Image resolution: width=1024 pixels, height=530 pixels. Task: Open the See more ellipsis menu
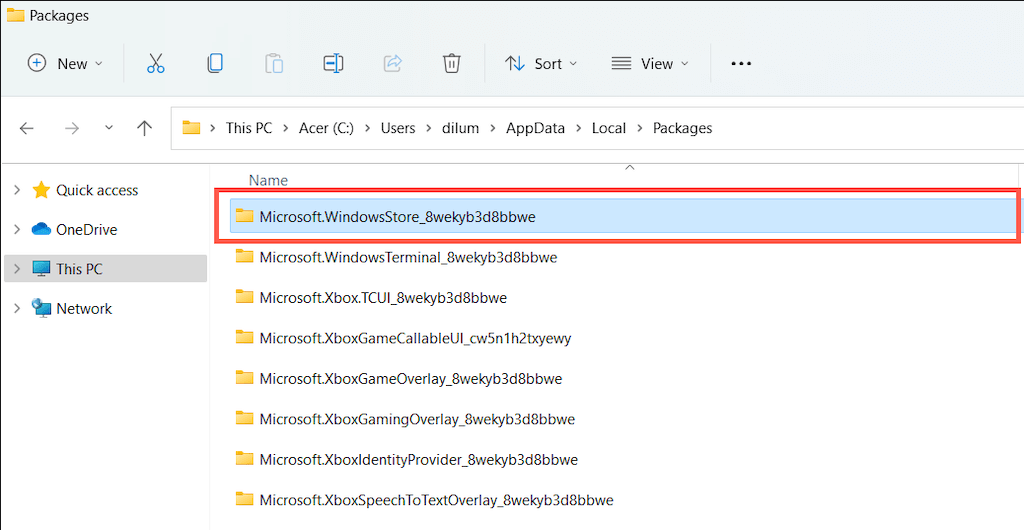[741, 64]
